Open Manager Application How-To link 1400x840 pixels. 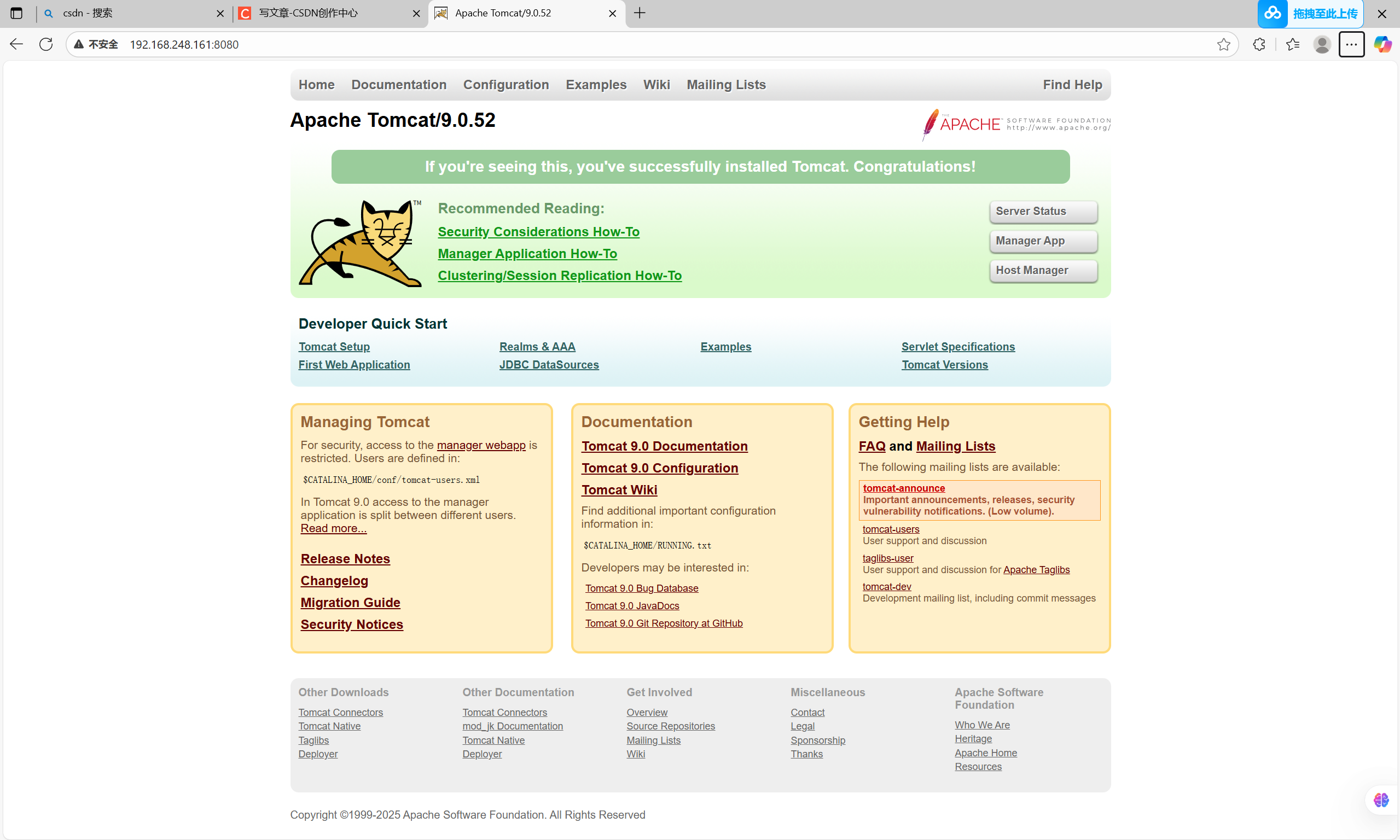pos(527,254)
